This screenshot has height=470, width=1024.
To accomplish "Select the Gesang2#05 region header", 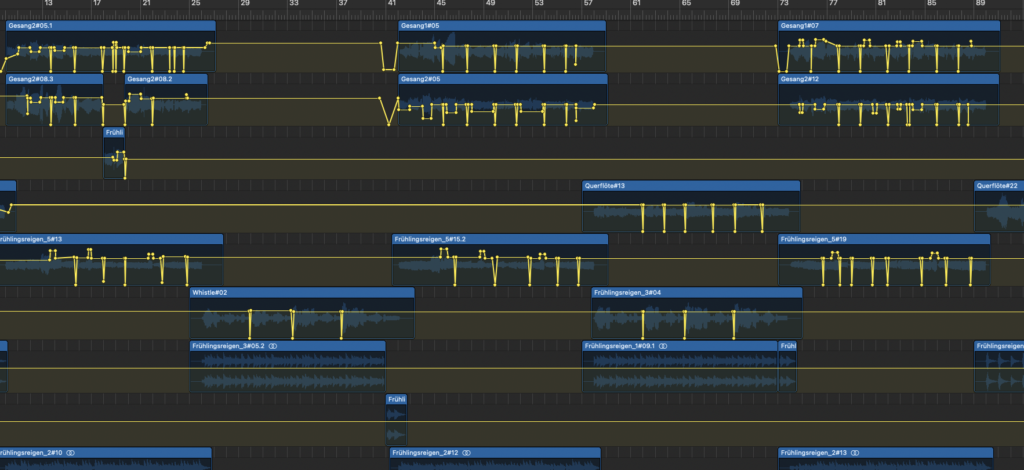I will point(503,78).
